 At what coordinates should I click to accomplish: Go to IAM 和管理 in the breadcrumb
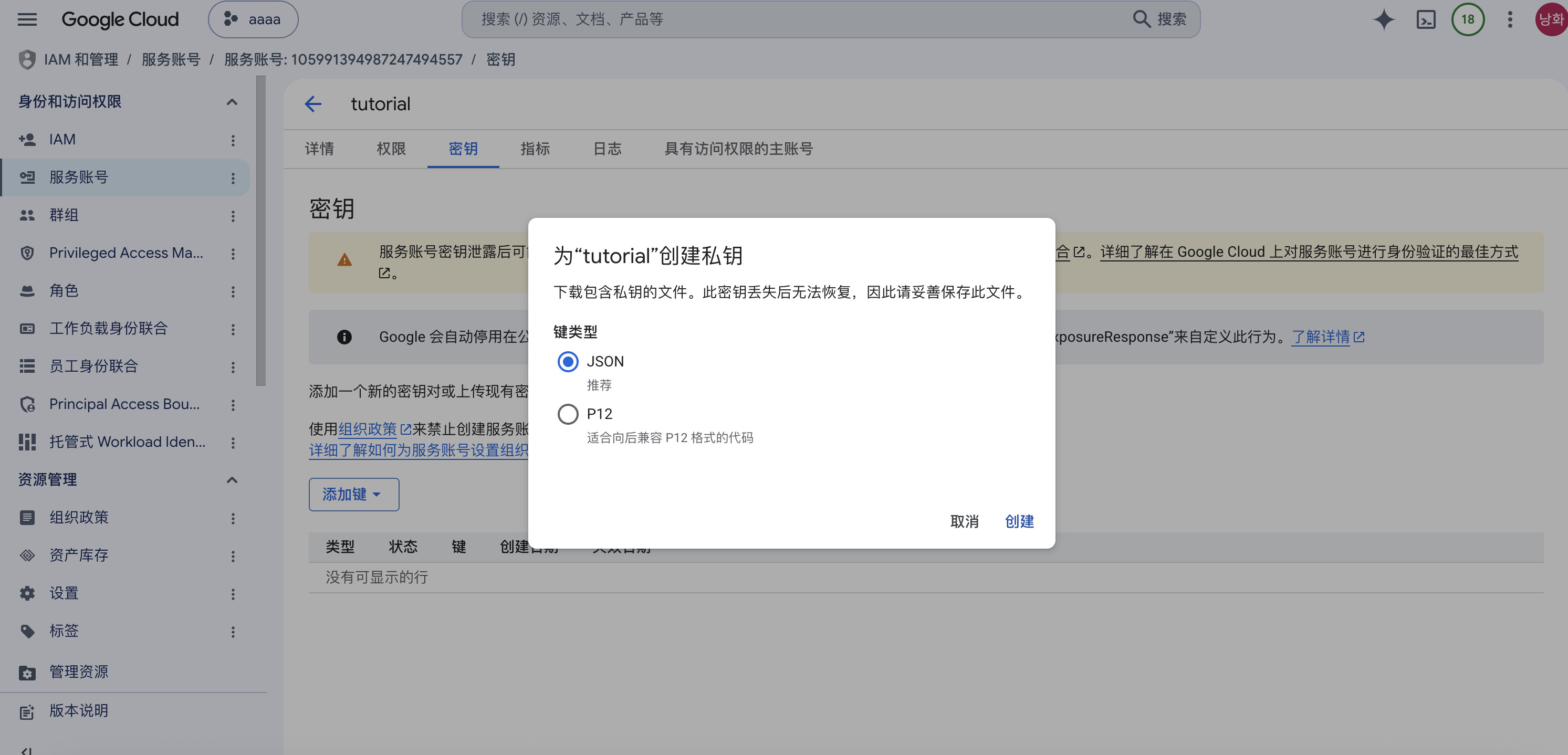pyautogui.click(x=81, y=60)
